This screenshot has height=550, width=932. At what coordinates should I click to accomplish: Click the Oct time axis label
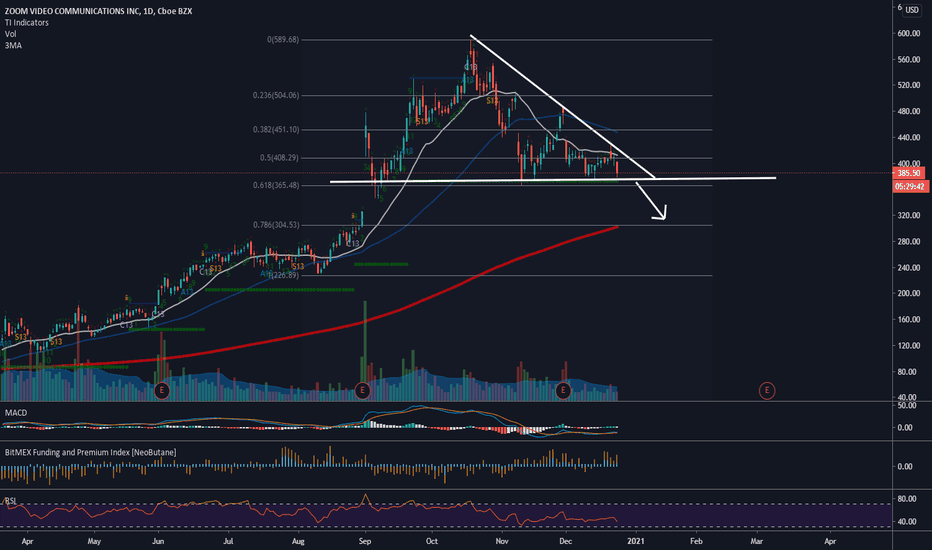click(x=432, y=541)
